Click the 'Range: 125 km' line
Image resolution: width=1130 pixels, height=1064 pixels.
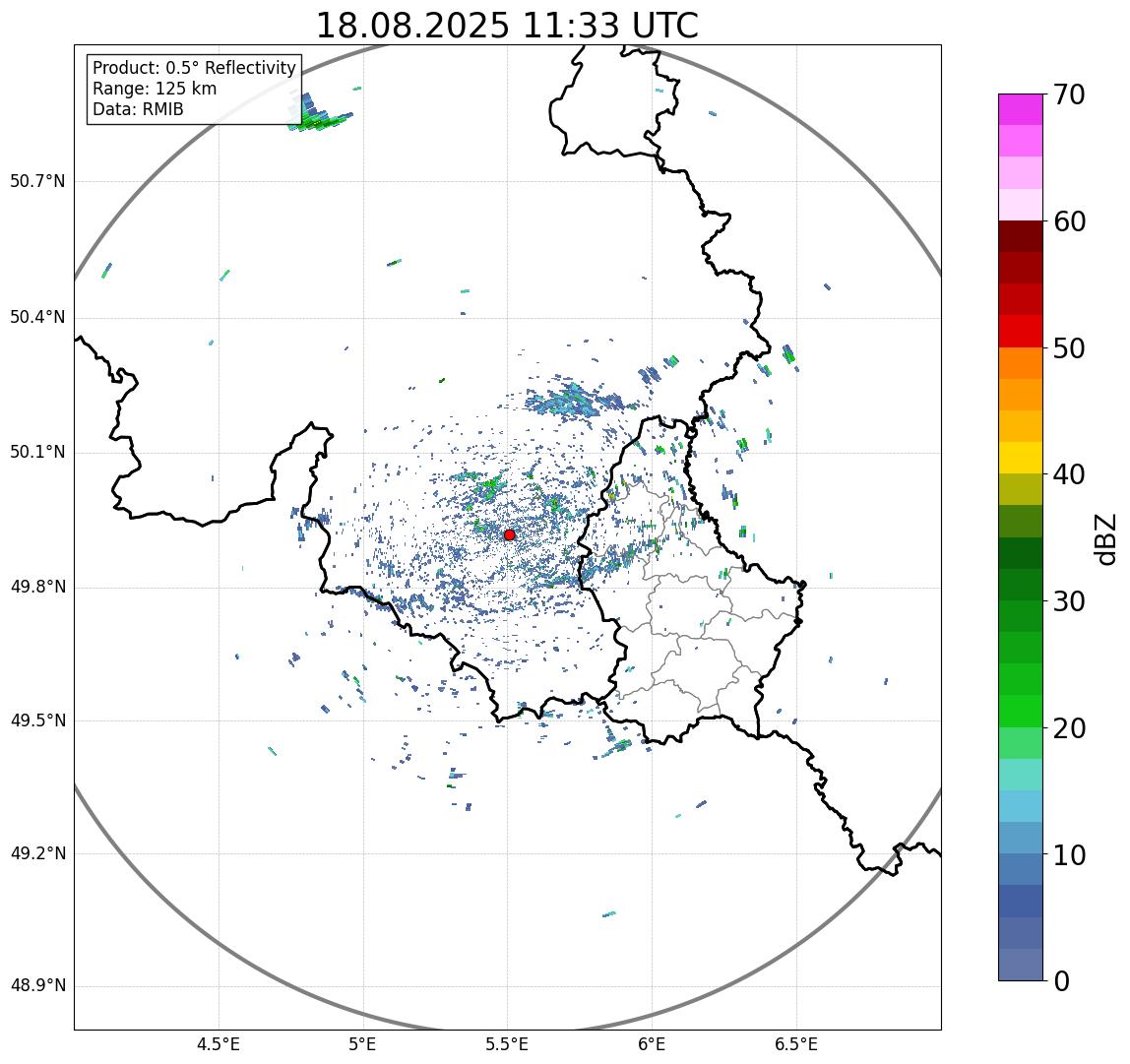[x=155, y=89]
